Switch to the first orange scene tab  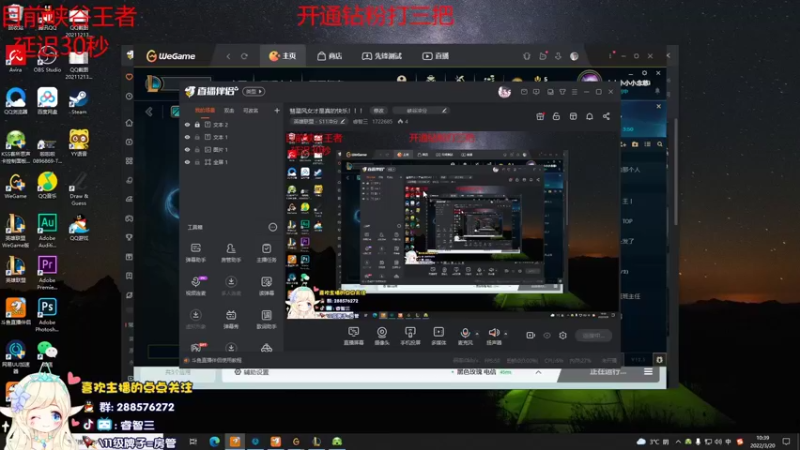[205, 110]
